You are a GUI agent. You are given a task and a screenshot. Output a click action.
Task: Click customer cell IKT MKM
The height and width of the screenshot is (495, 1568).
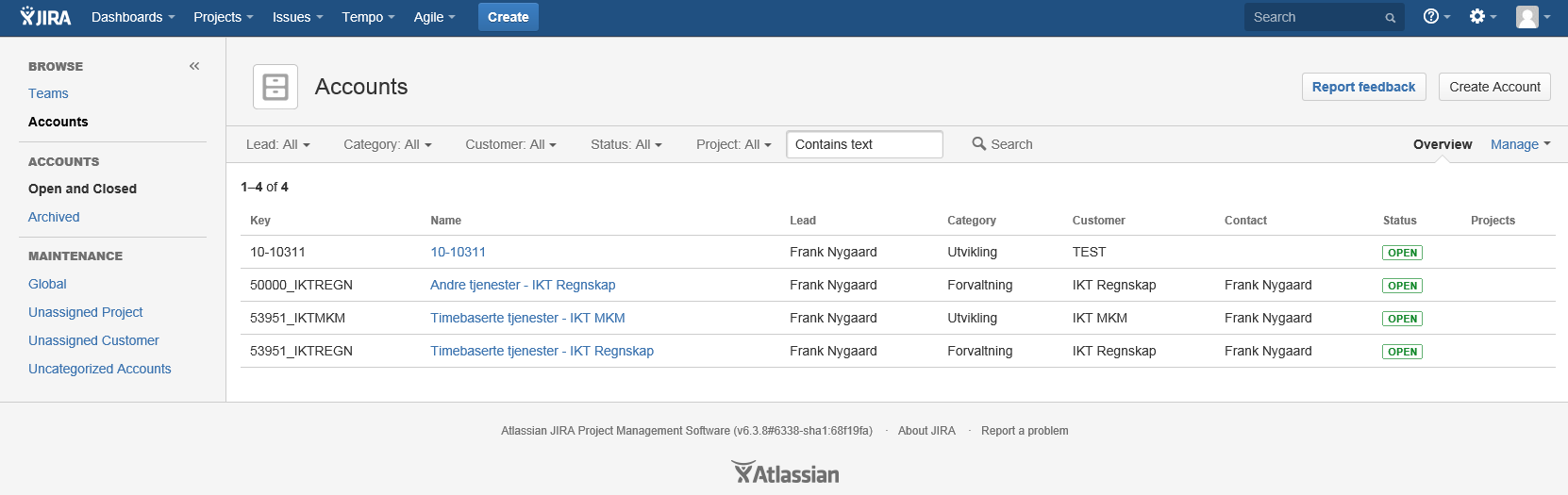pos(1100,318)
